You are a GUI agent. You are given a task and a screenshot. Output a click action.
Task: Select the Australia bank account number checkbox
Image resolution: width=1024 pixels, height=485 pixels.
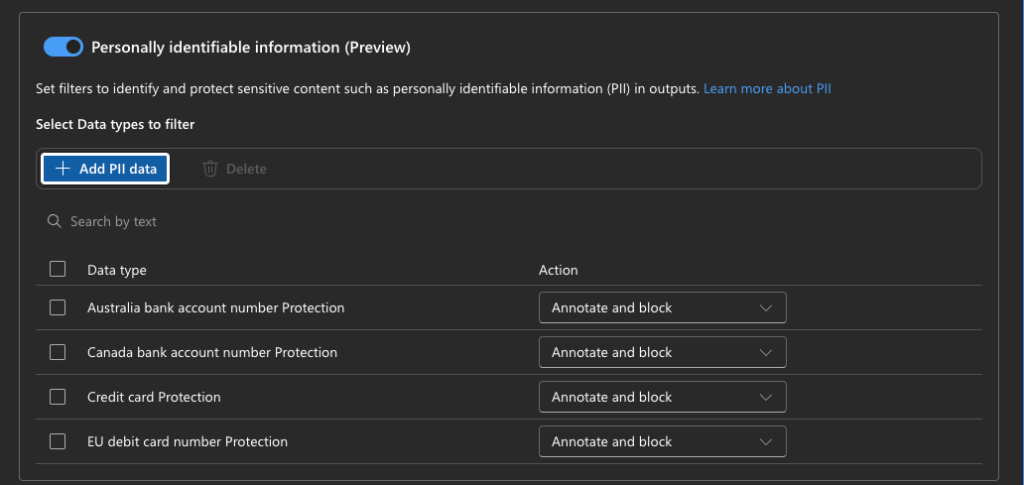coord(58,308)
